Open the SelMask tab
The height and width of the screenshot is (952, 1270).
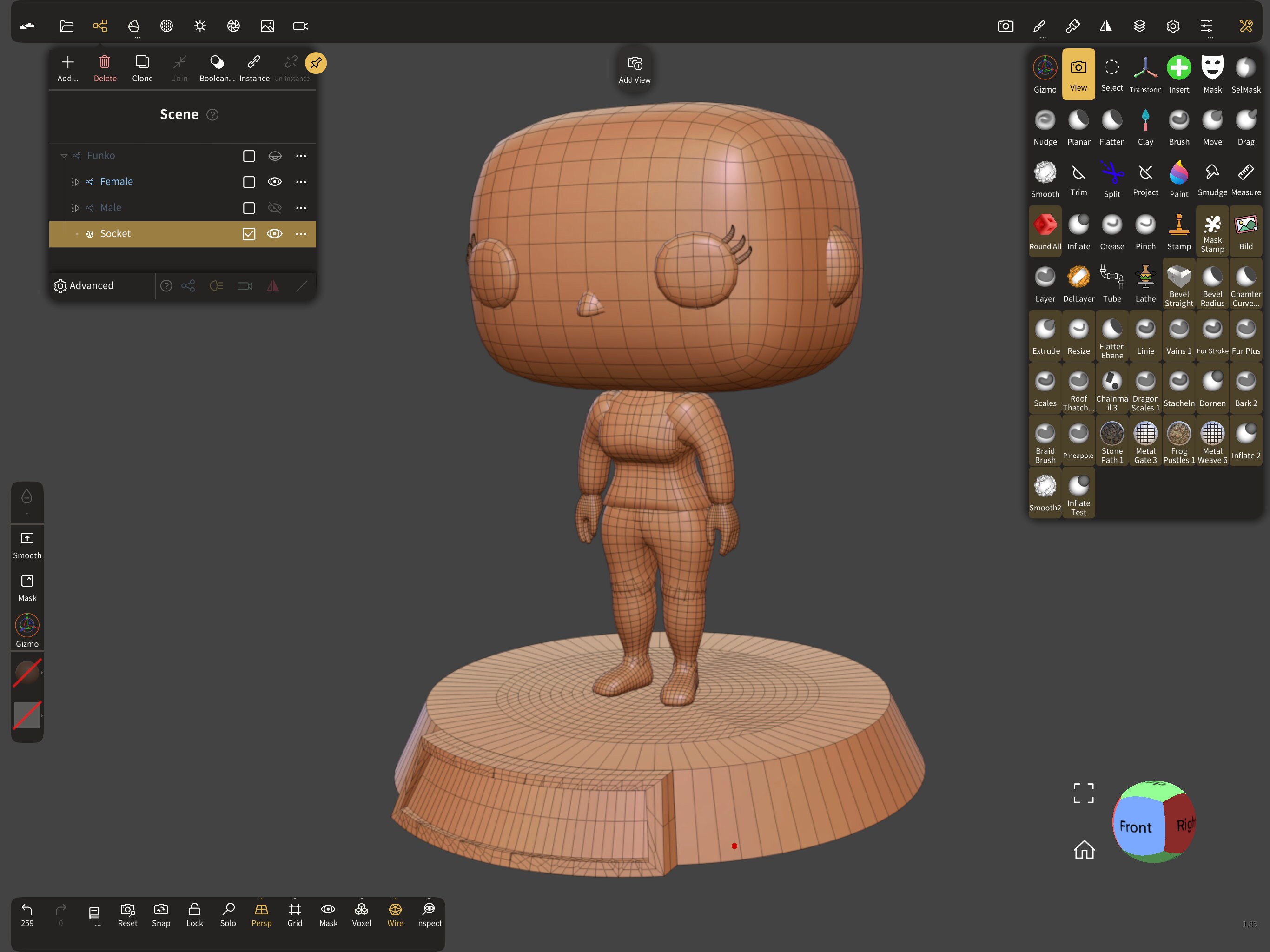pyautogui.click(x=1246, y=73)
